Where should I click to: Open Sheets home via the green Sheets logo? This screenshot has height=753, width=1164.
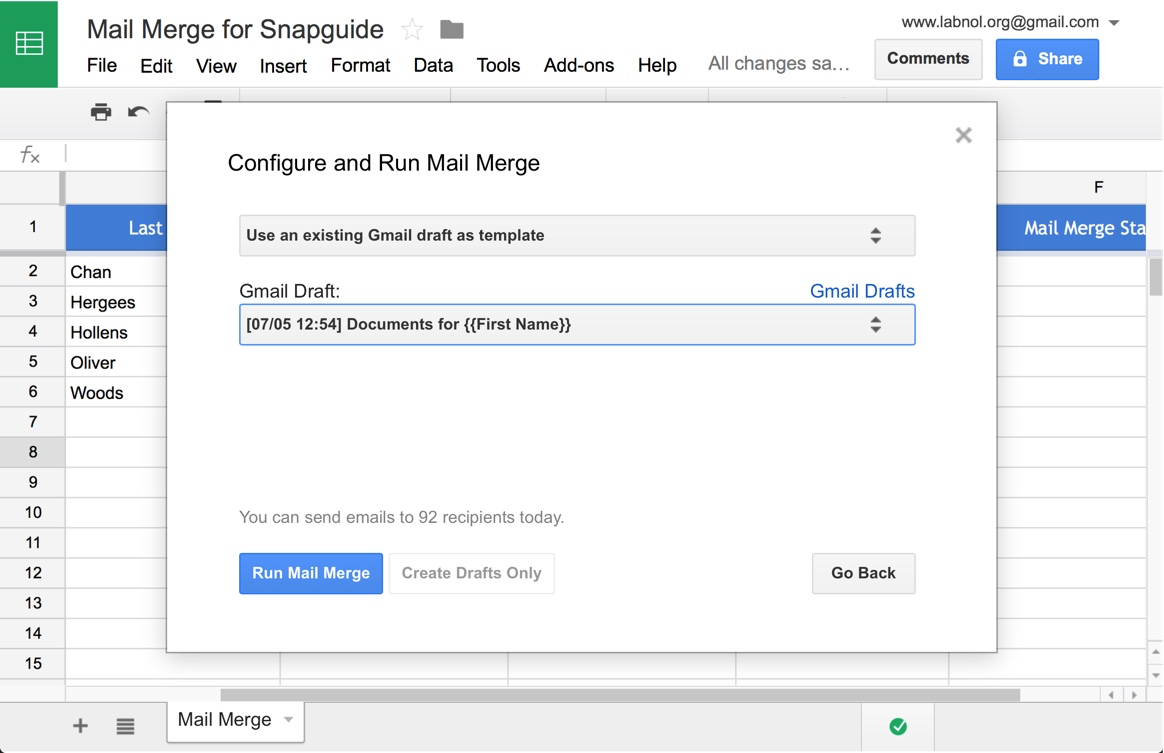(29, 43)
